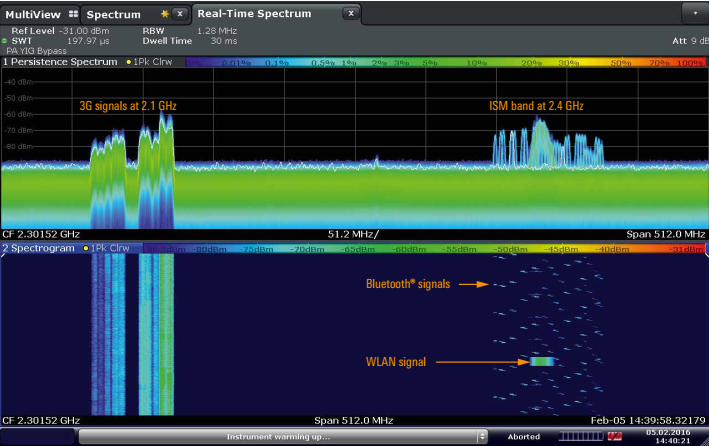709x446 pixels.
Task: Click the green SWT indicator dot
Action: [x=5, y=39]
